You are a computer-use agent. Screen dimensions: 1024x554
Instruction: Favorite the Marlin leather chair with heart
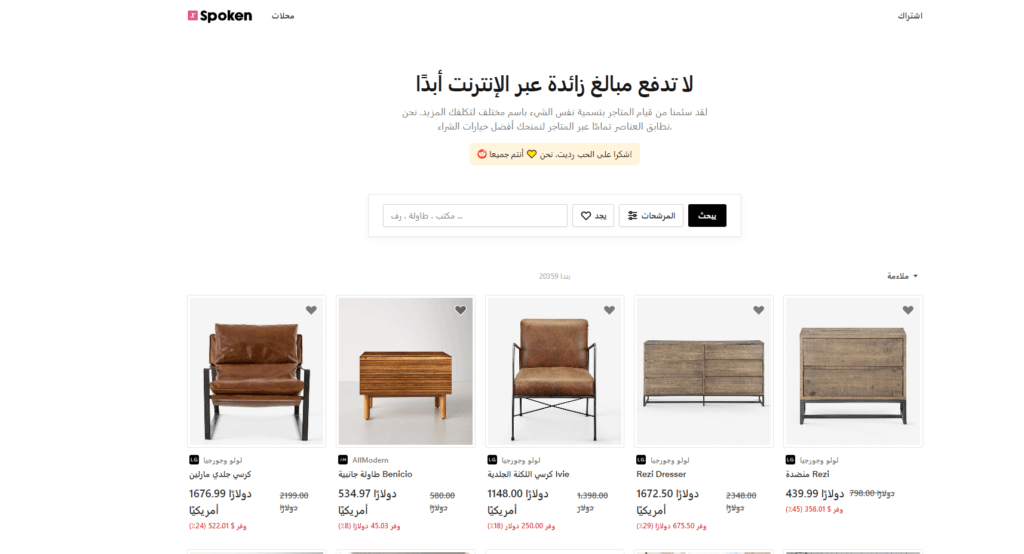312,310
